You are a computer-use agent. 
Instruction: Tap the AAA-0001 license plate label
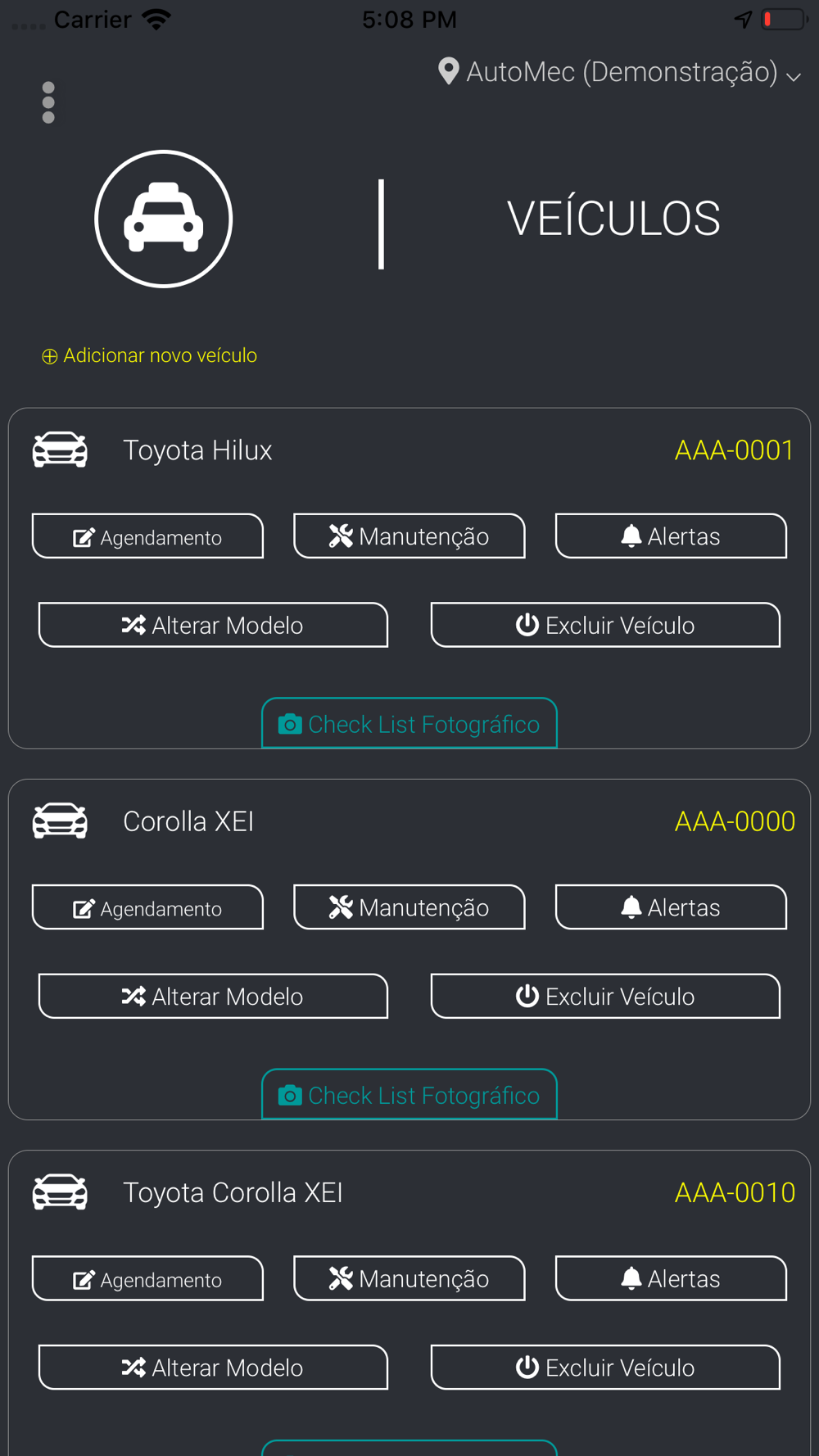pos(734,450)
